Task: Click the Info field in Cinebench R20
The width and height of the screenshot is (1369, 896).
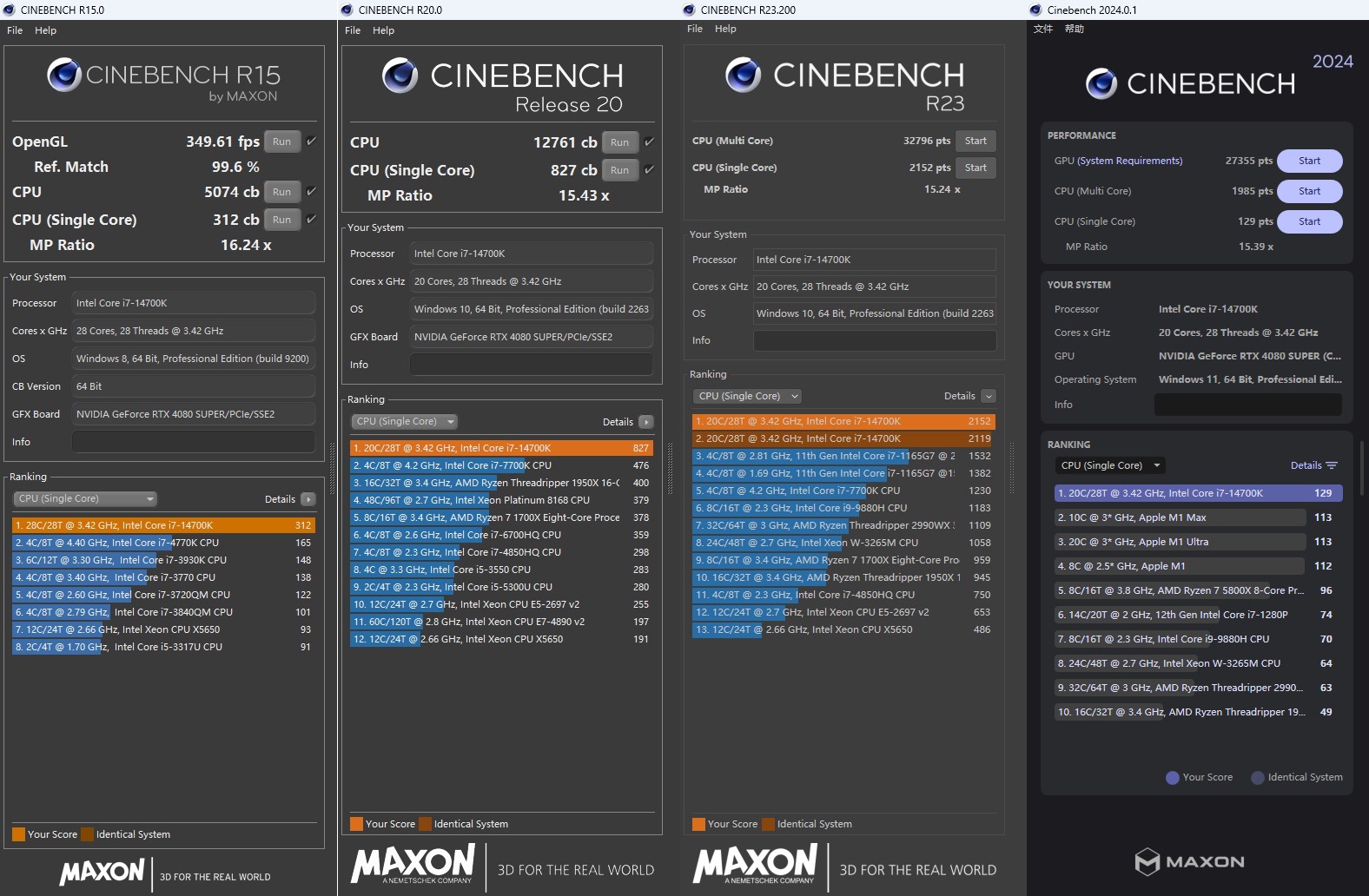Action: pyautogui.click(x=532, y=365)
